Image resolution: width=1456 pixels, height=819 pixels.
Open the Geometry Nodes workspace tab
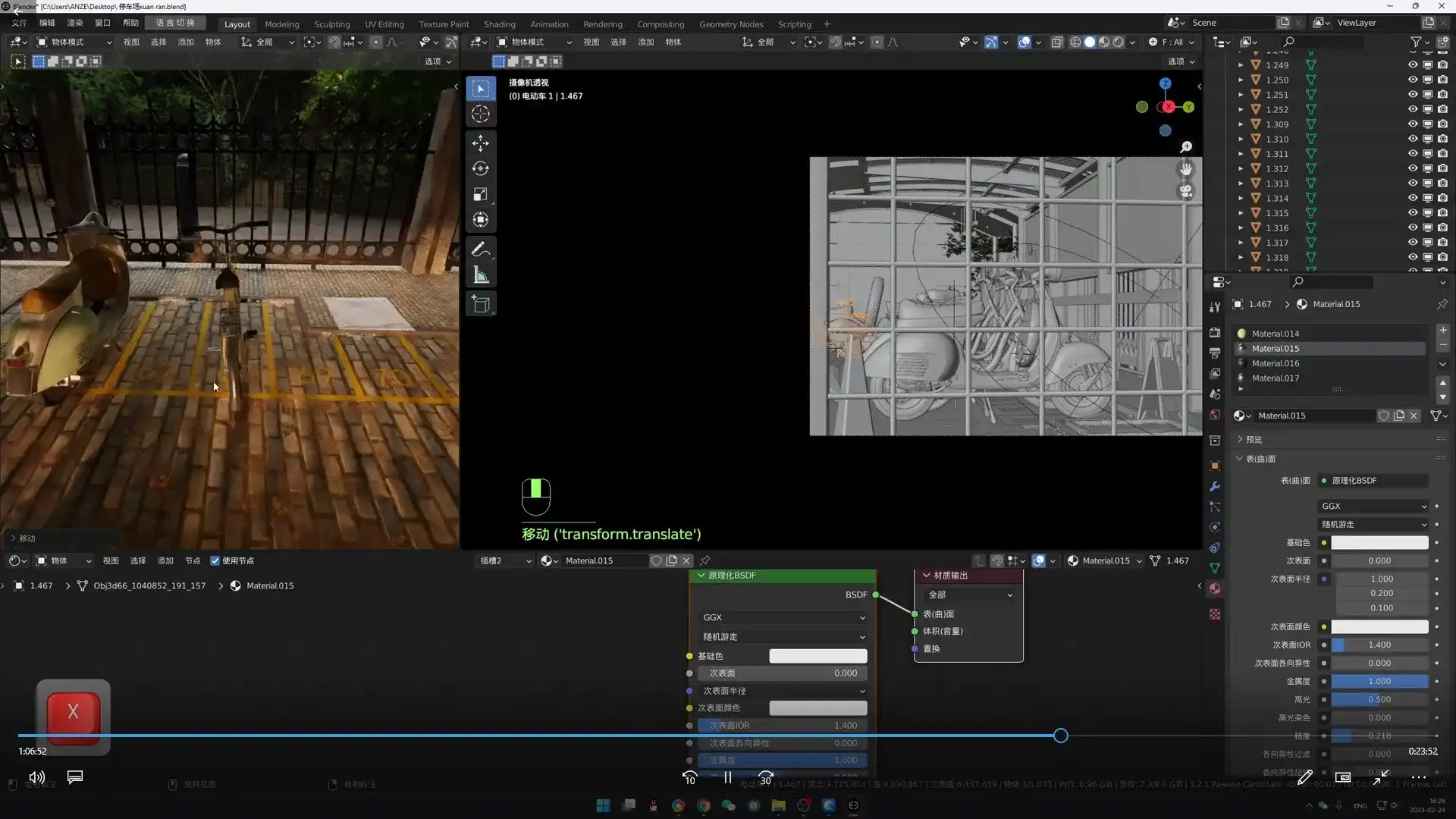pos(730,24)
